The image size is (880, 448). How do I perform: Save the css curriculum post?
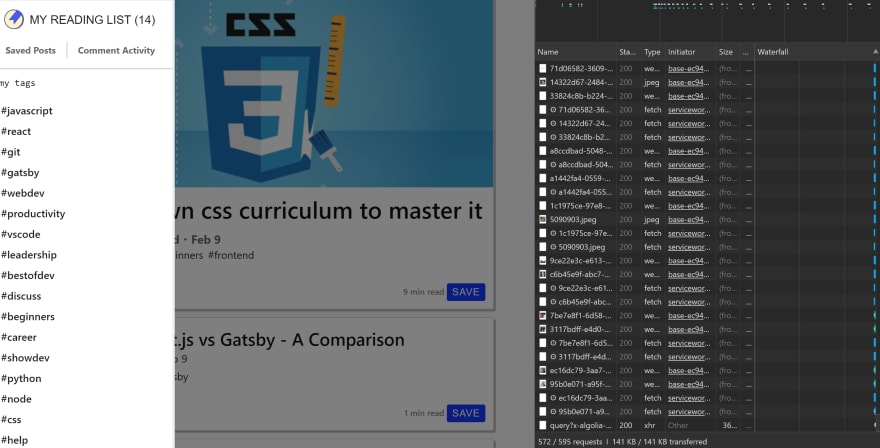click(466, 292)
